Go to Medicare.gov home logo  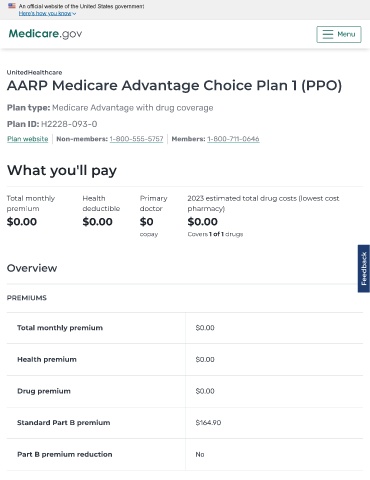click(45, 34)
